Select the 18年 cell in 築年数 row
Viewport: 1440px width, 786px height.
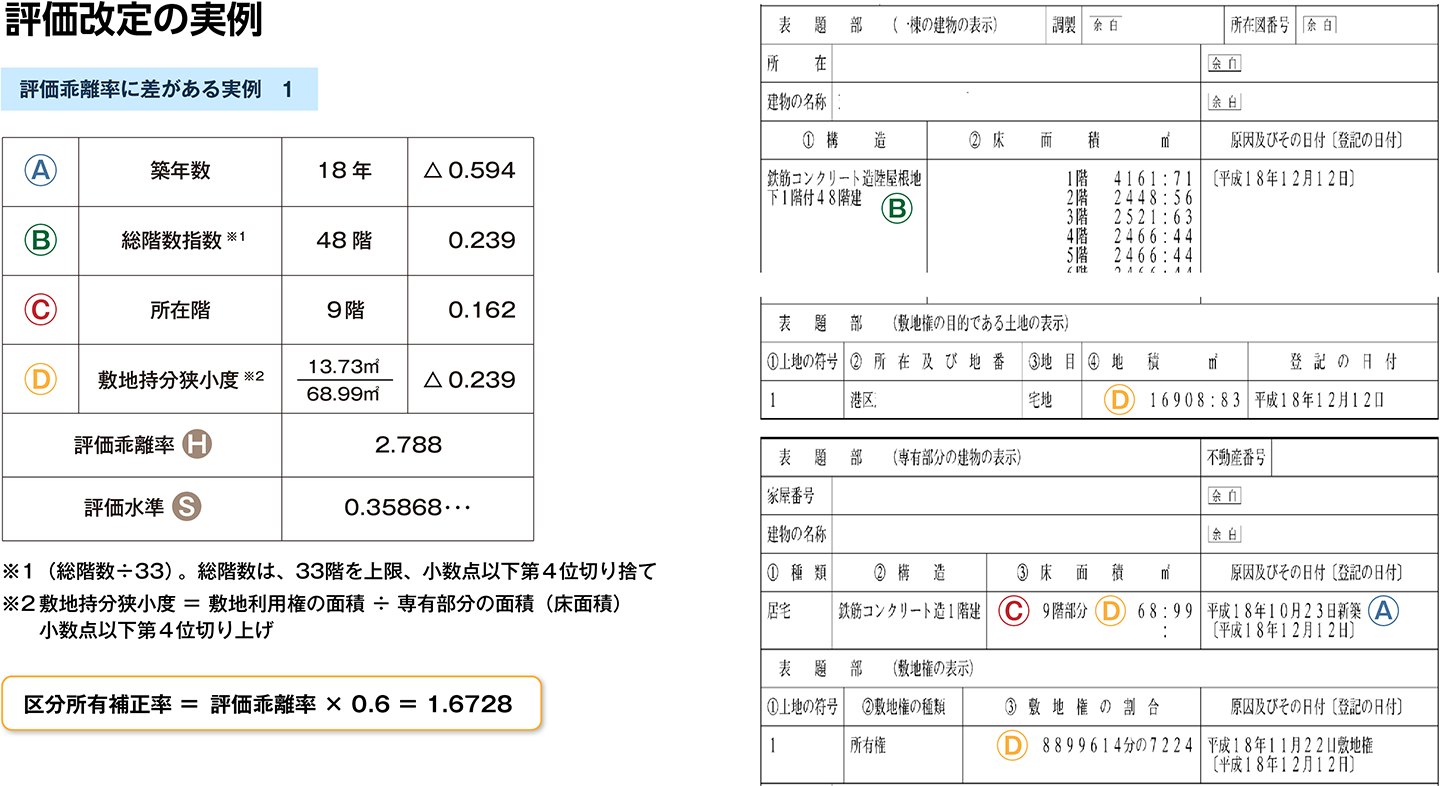pyautogui.click(x=344, y=171)
